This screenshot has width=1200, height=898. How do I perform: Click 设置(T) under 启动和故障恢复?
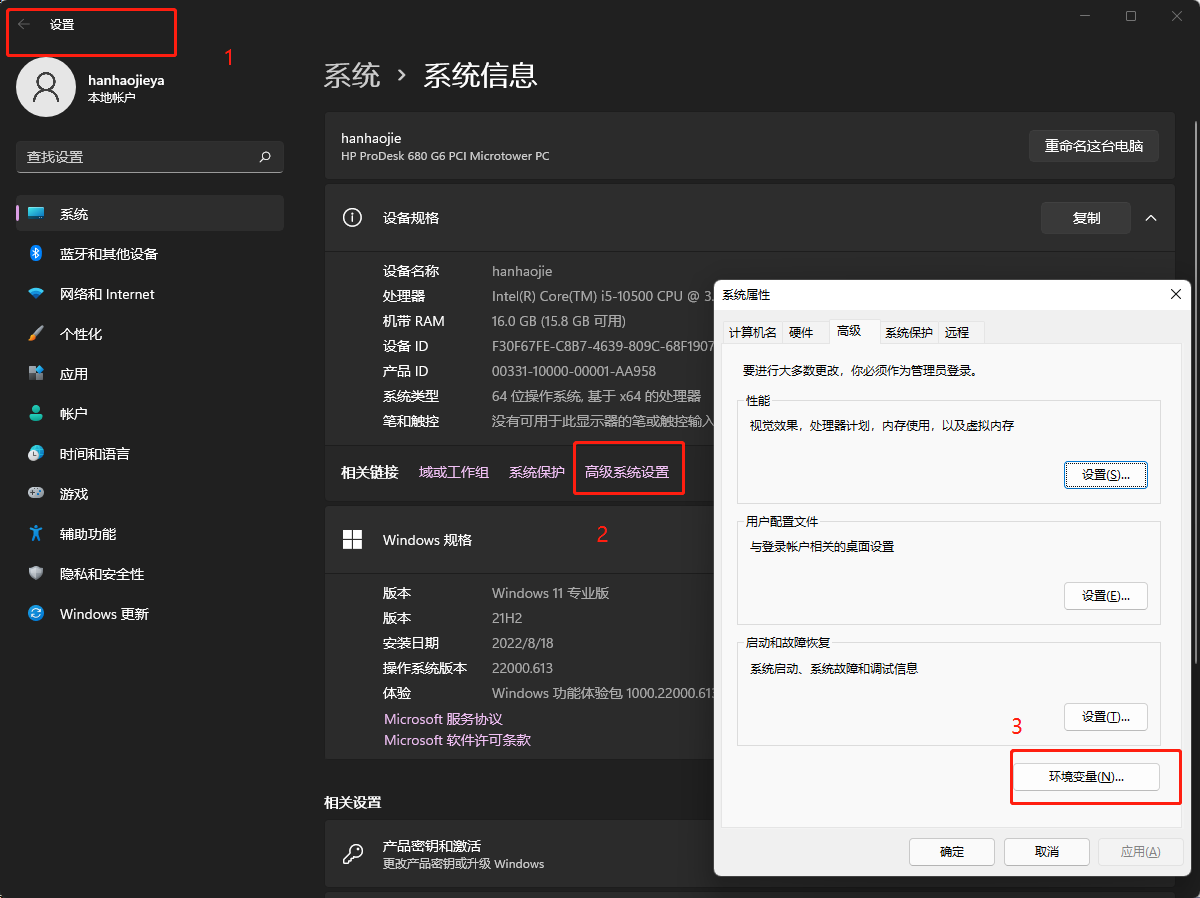(x=1105, y=717)
